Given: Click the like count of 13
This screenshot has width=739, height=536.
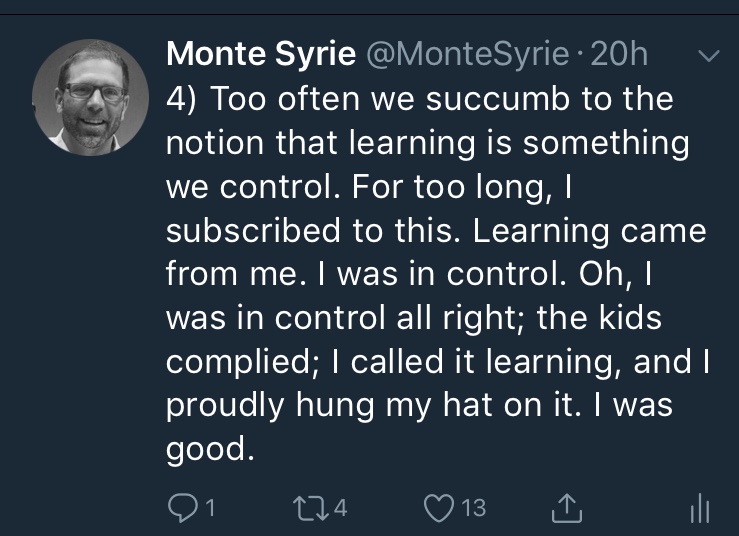Looking at the screenshot, I should (475, 508).
